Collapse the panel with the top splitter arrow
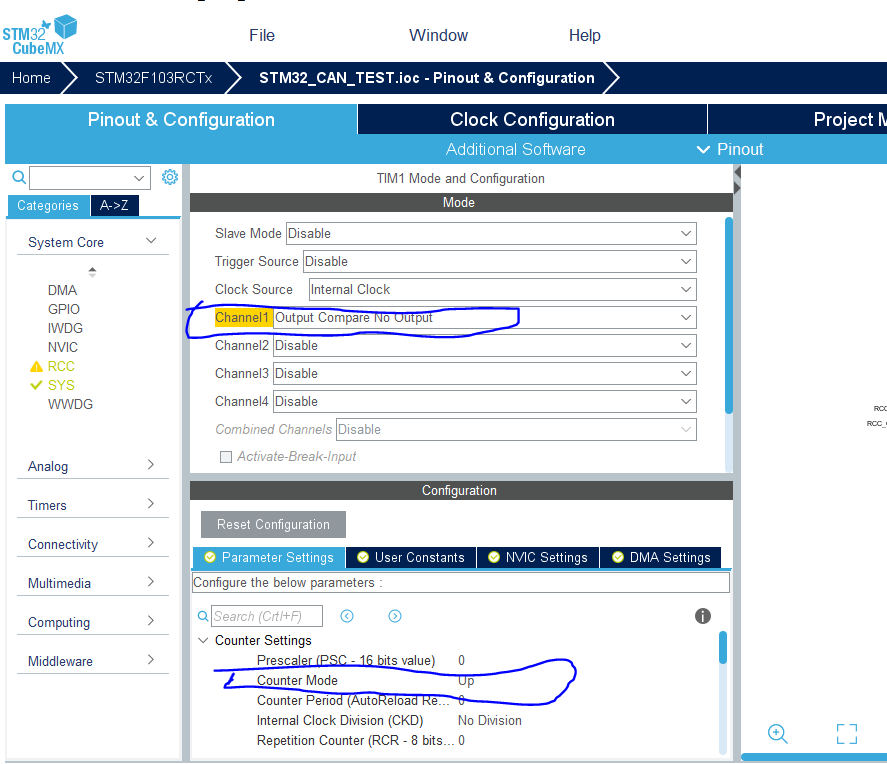The width and height of the screenshot is (887, 764). click(x=737, y=172)
